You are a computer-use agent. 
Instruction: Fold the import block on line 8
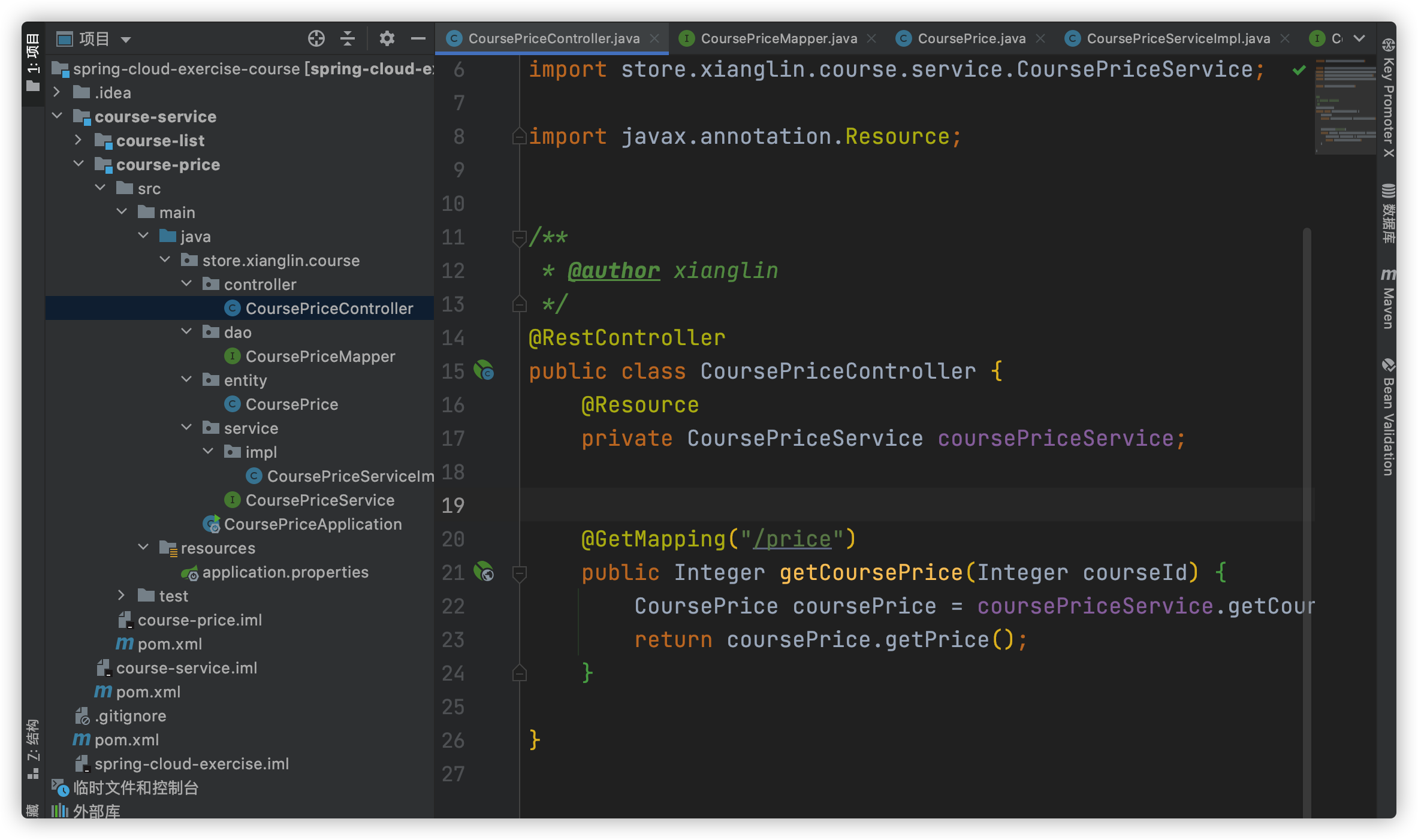520,137
